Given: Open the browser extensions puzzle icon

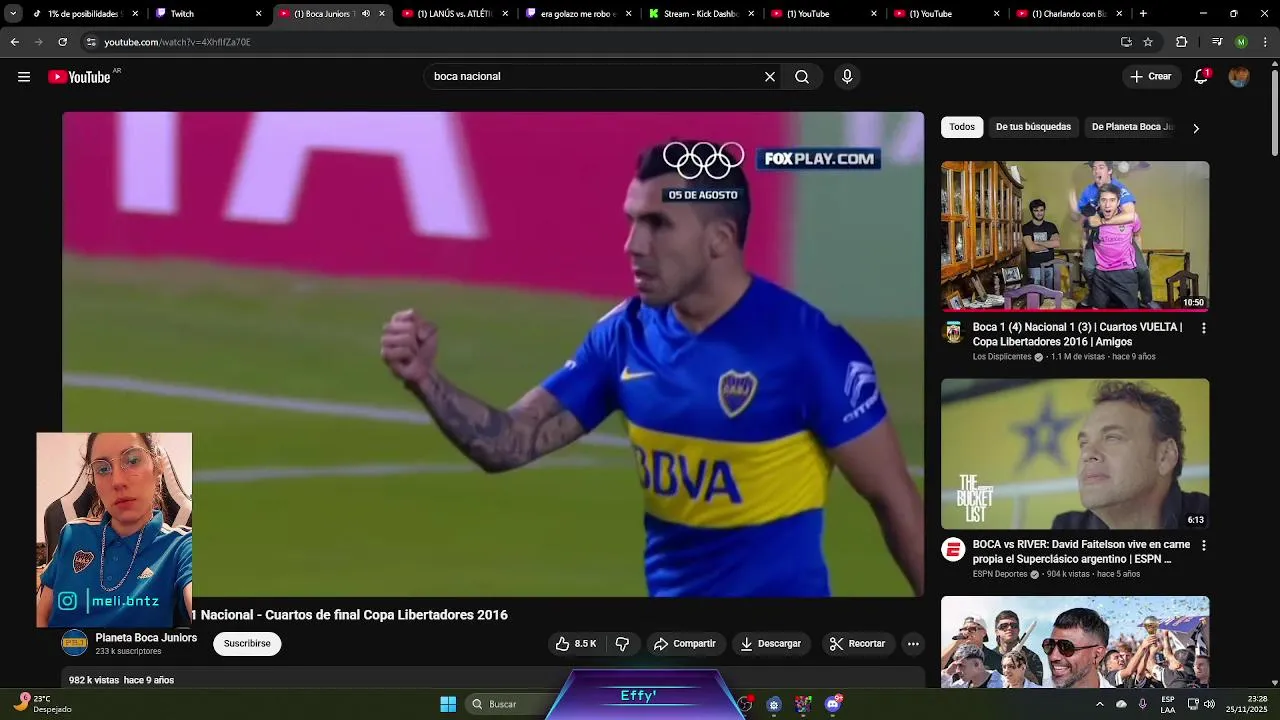Looking at the screenshot, I should tap(1181, 42).
